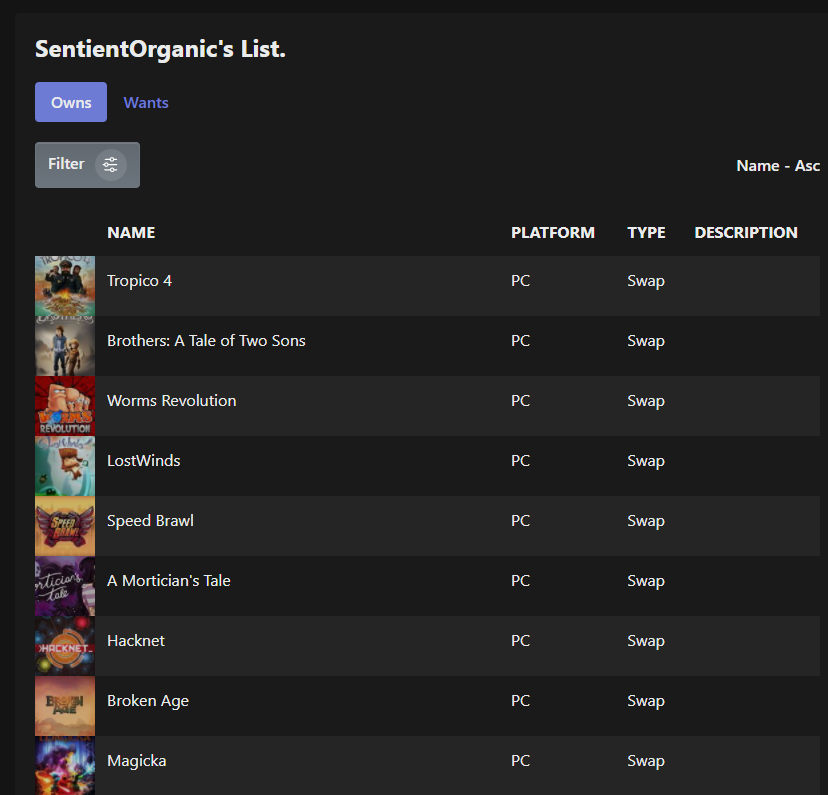Click the Magicka cover thumbnail
Image resolution: width=828 pixels, height=795 pixels.
click(65, 765)
